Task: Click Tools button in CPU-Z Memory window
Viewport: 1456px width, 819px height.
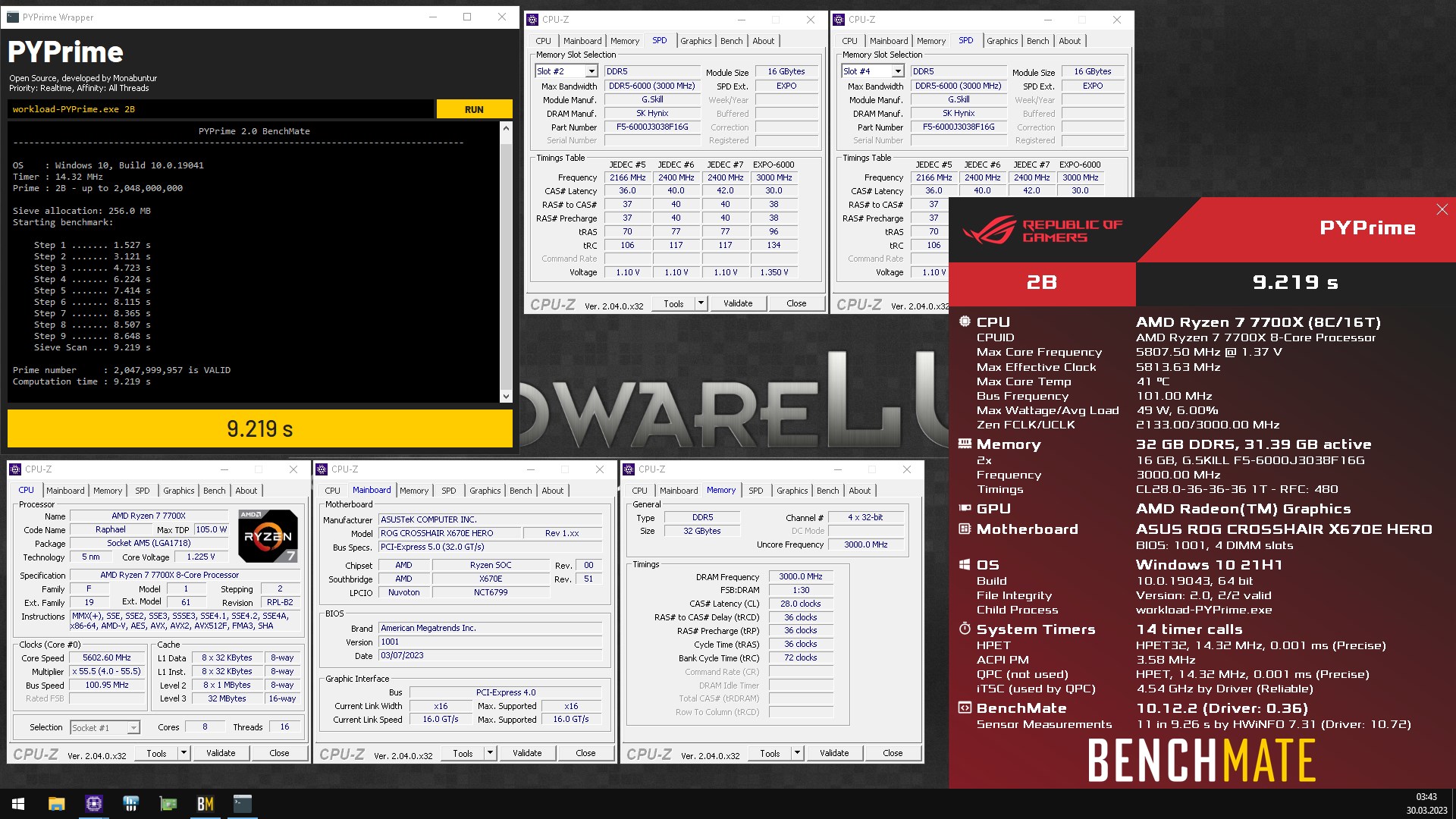Action: tap(770, 753)
